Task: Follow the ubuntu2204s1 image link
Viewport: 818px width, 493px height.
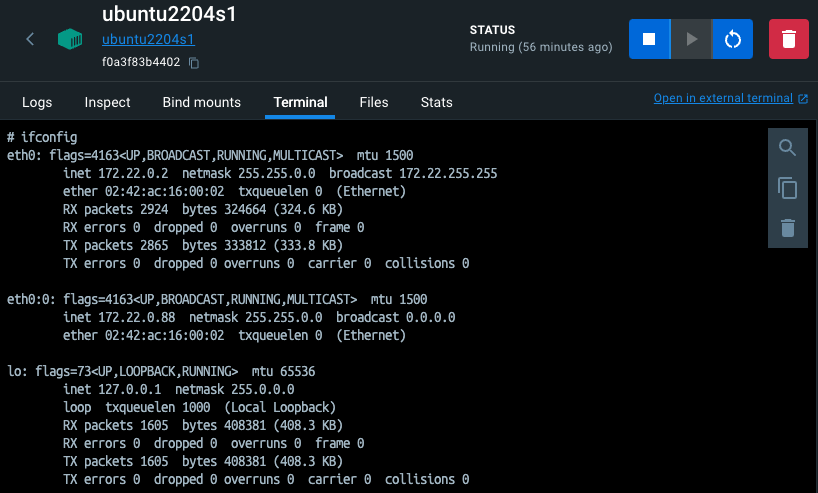Action: (148, 40)
